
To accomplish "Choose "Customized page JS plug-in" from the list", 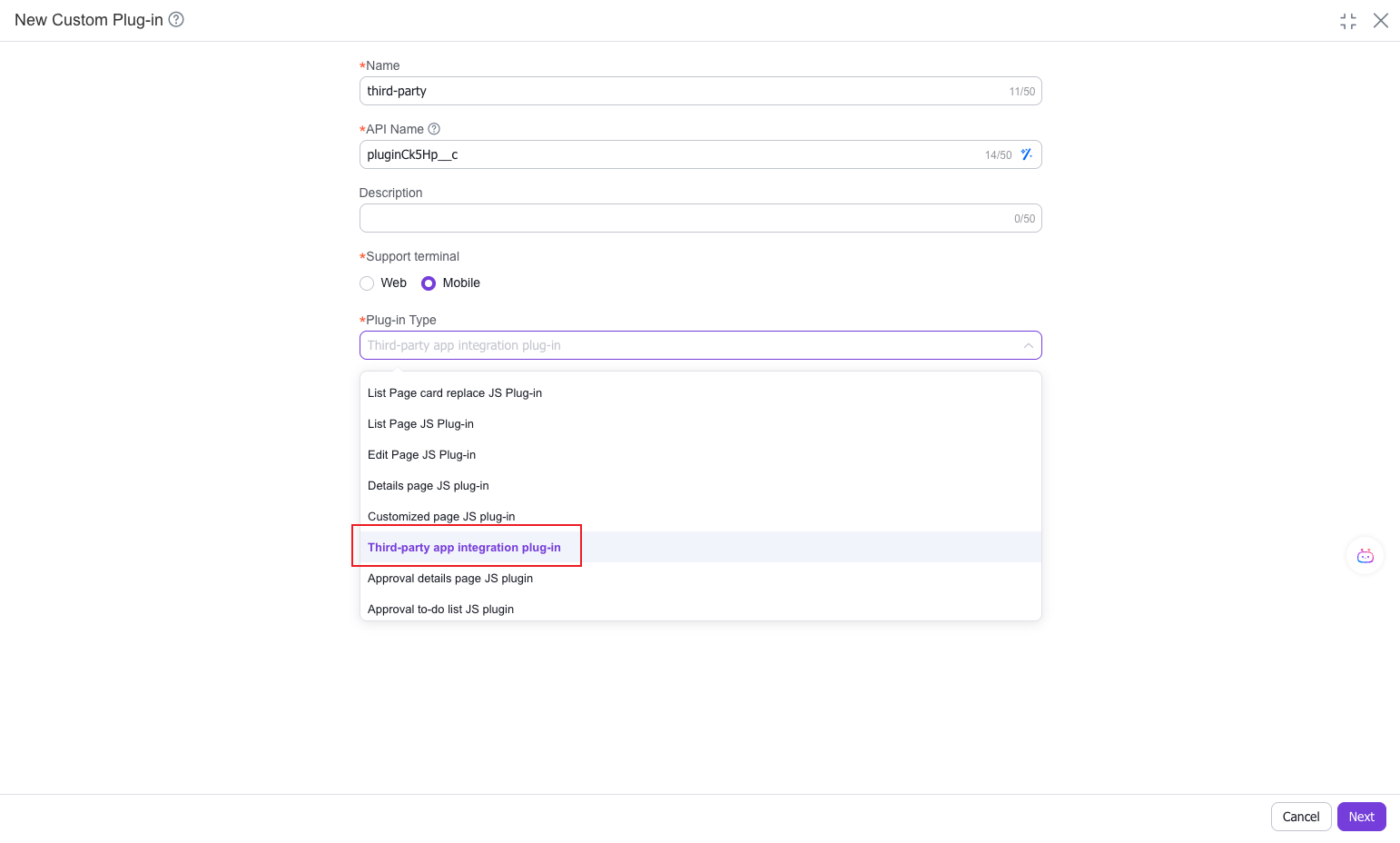I will (441, 516).
